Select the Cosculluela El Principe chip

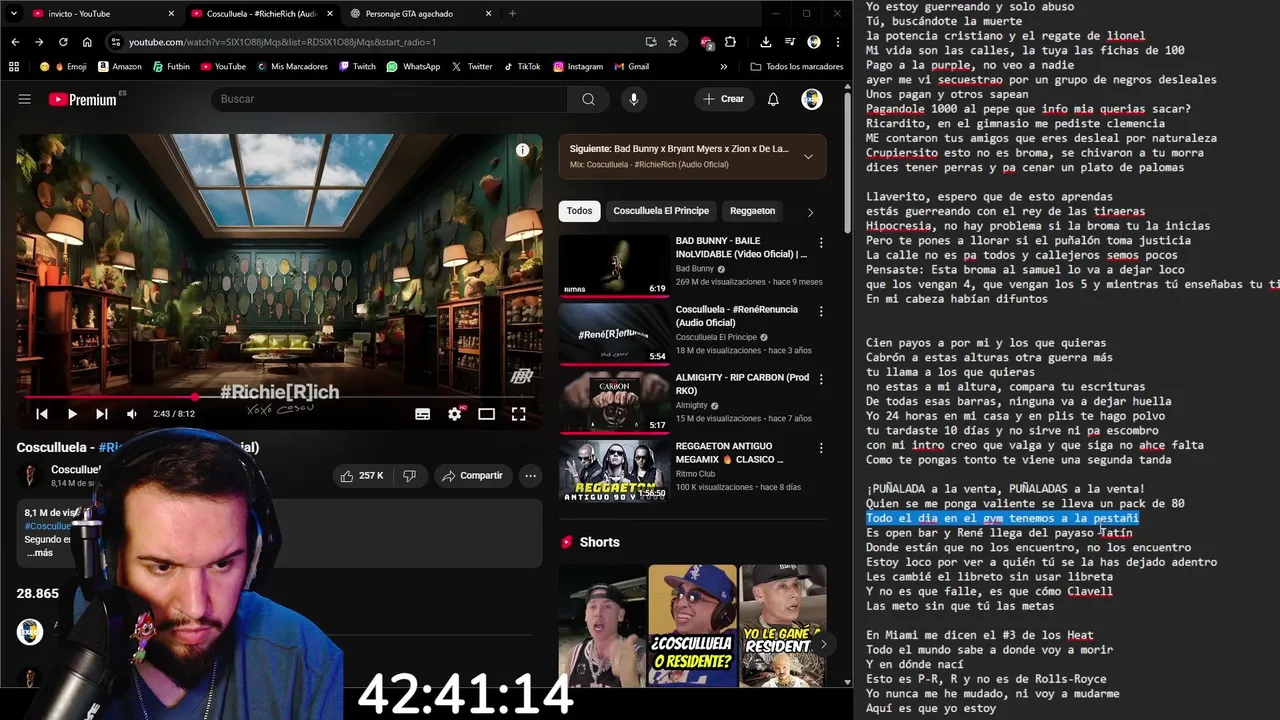click(661, 211)
